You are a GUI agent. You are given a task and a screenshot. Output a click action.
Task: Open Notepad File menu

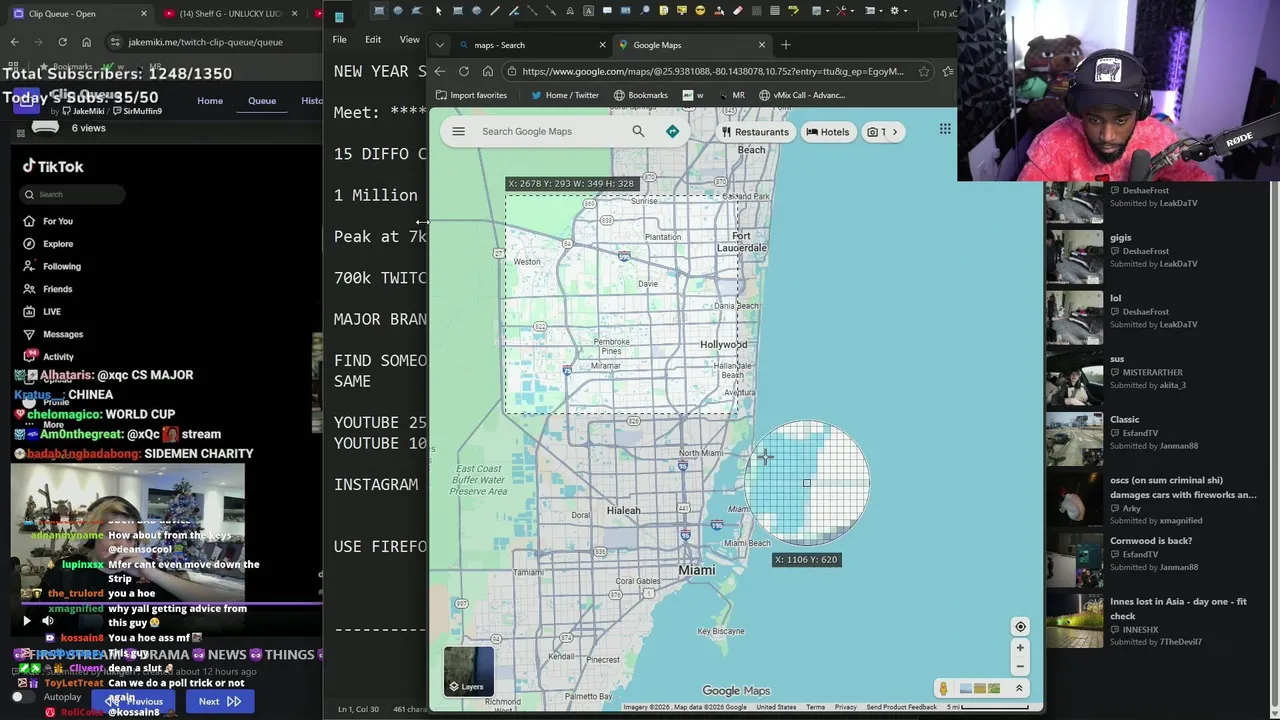tap(340, 40)
